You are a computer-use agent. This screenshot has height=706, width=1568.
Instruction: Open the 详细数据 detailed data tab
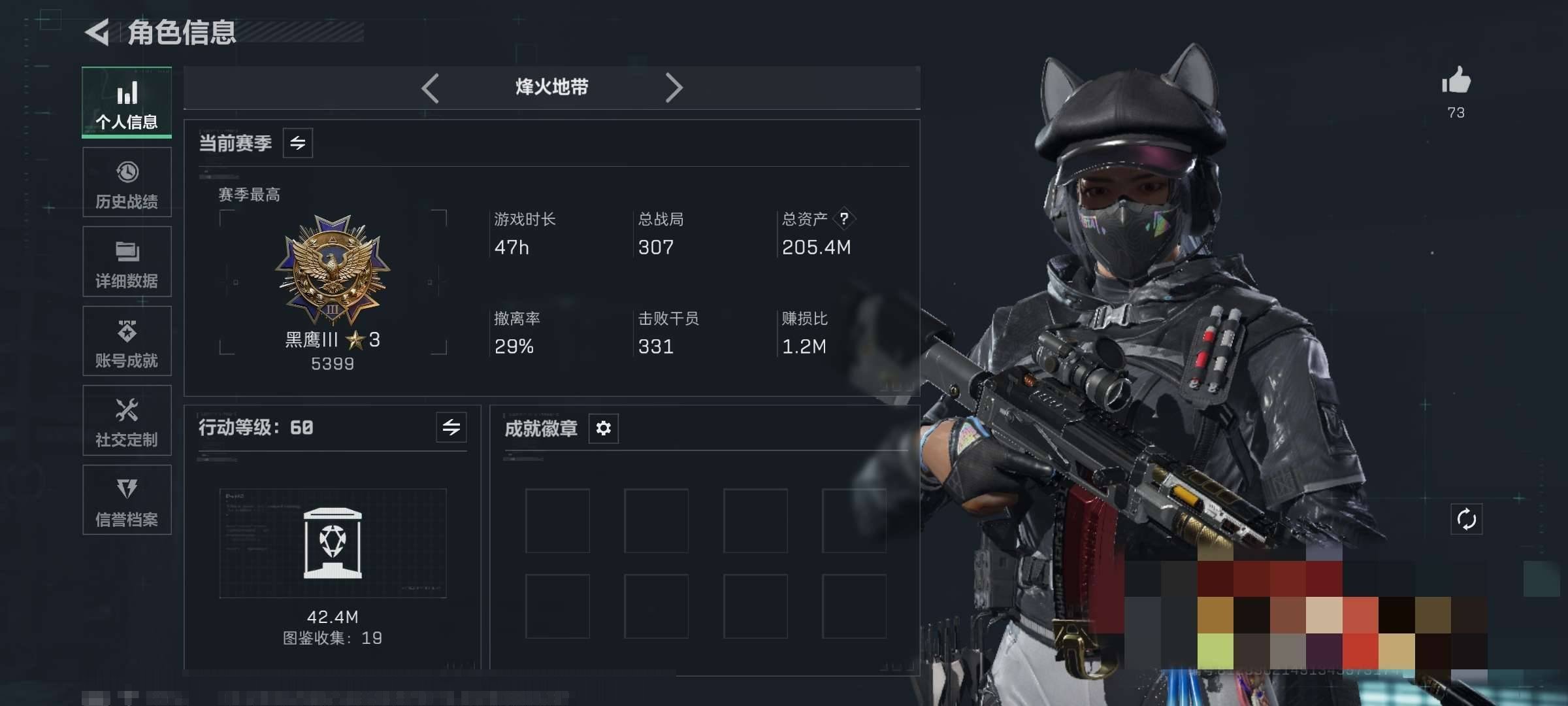coord(127,261)
